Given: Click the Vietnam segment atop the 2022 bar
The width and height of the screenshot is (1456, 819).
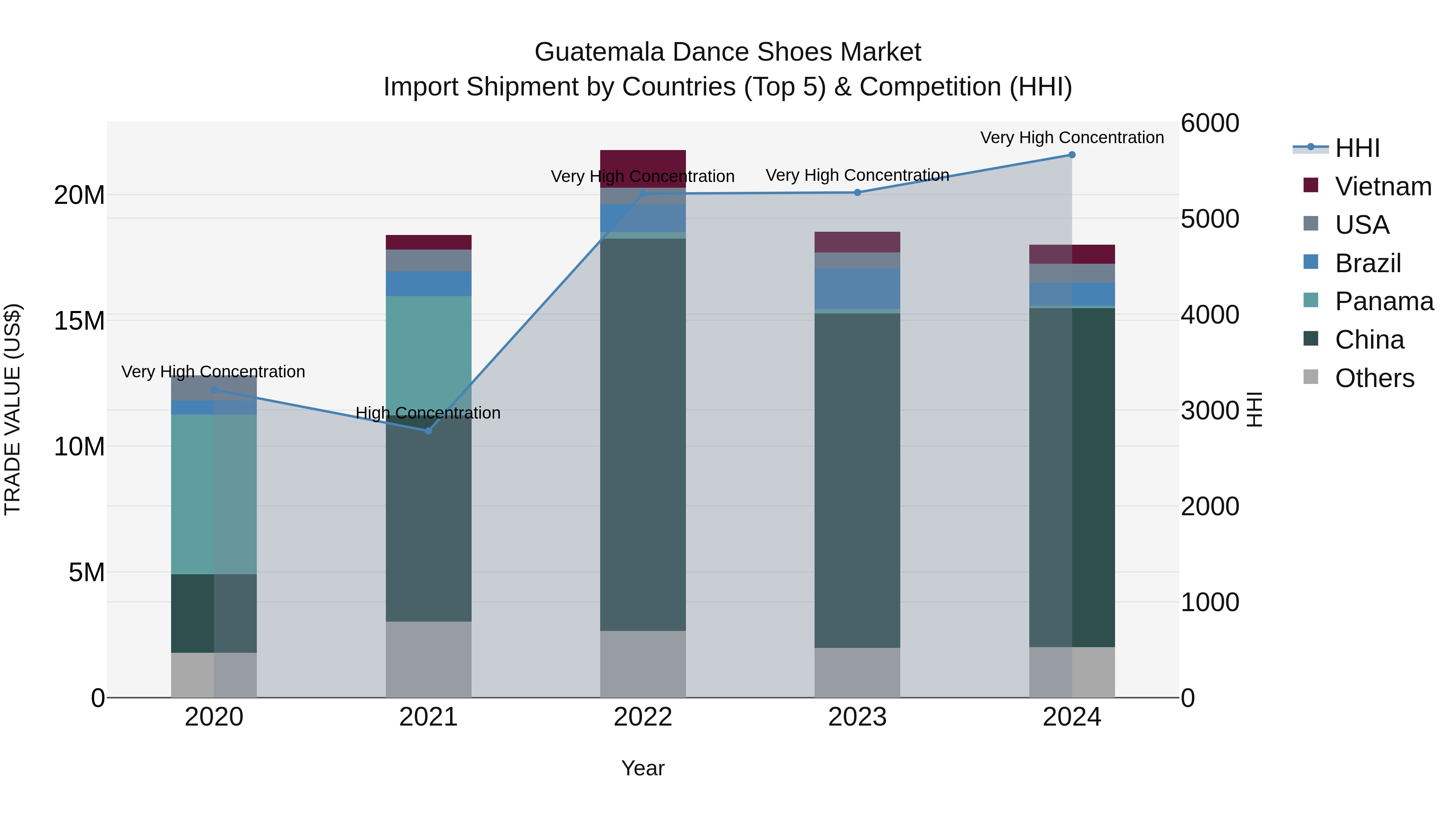Looking at the screenshot, I should (643, 169).
